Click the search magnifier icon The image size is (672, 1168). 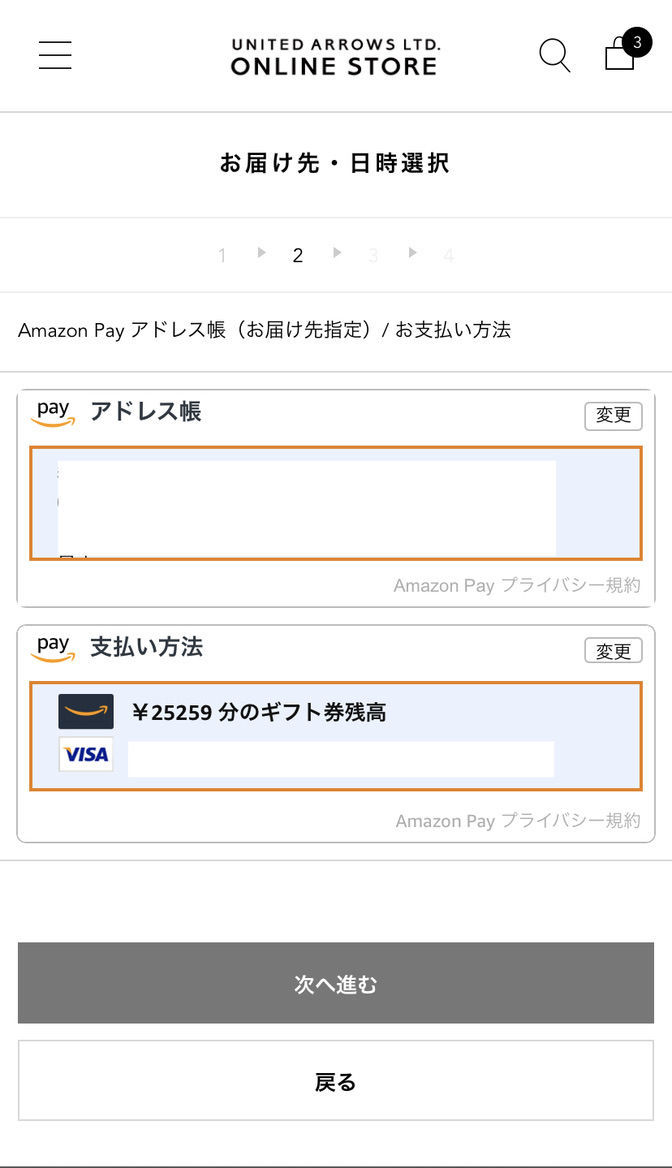click(555, 57)
